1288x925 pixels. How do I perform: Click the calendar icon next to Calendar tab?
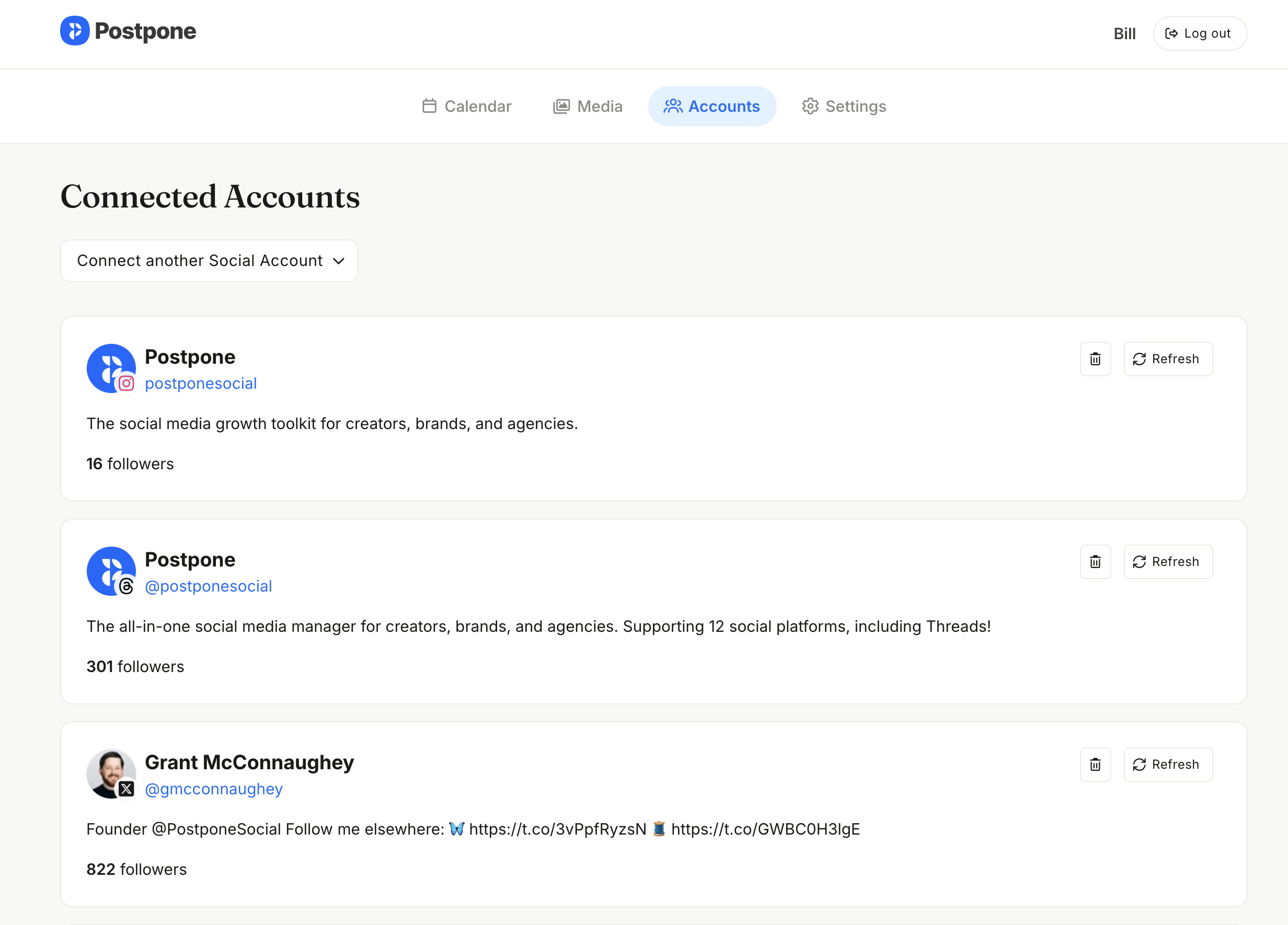[429, 106]
